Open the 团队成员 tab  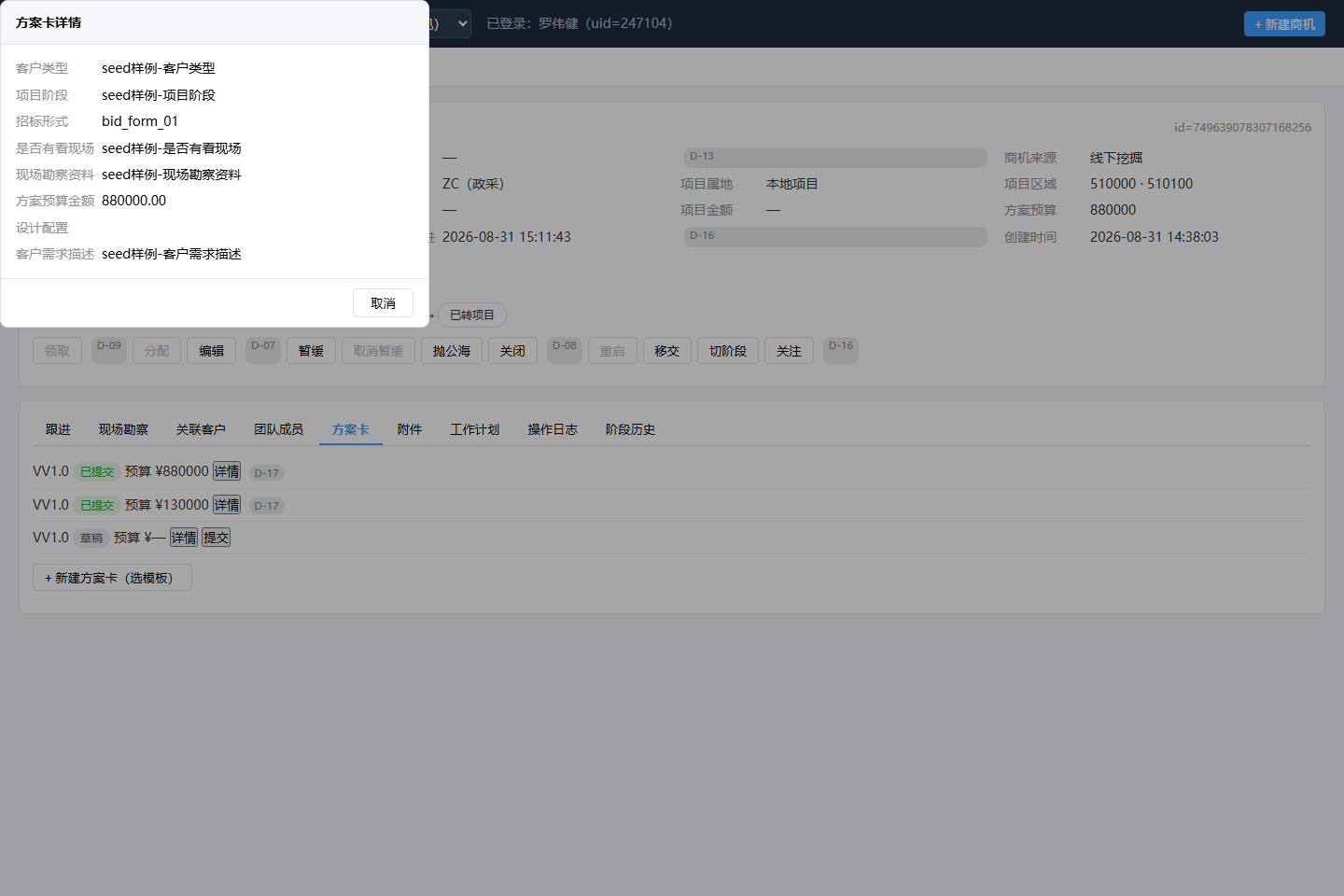[278, 429]
